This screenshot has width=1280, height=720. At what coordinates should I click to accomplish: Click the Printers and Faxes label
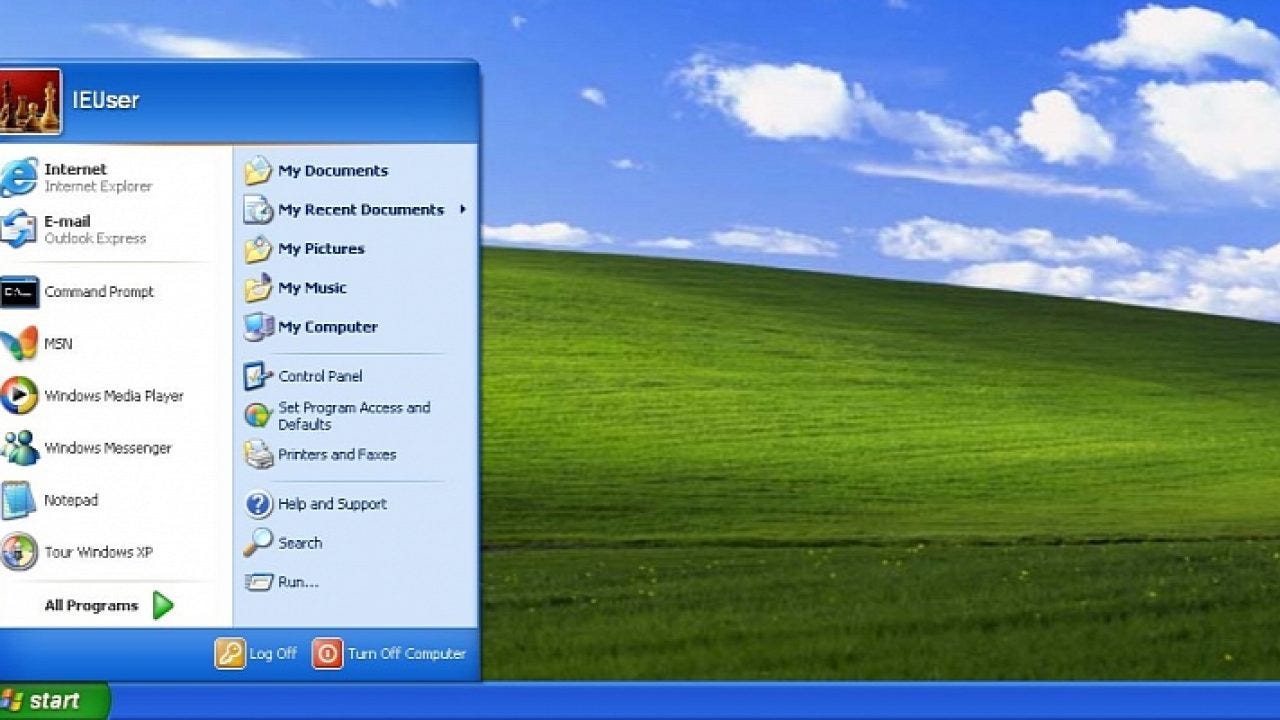337,454
